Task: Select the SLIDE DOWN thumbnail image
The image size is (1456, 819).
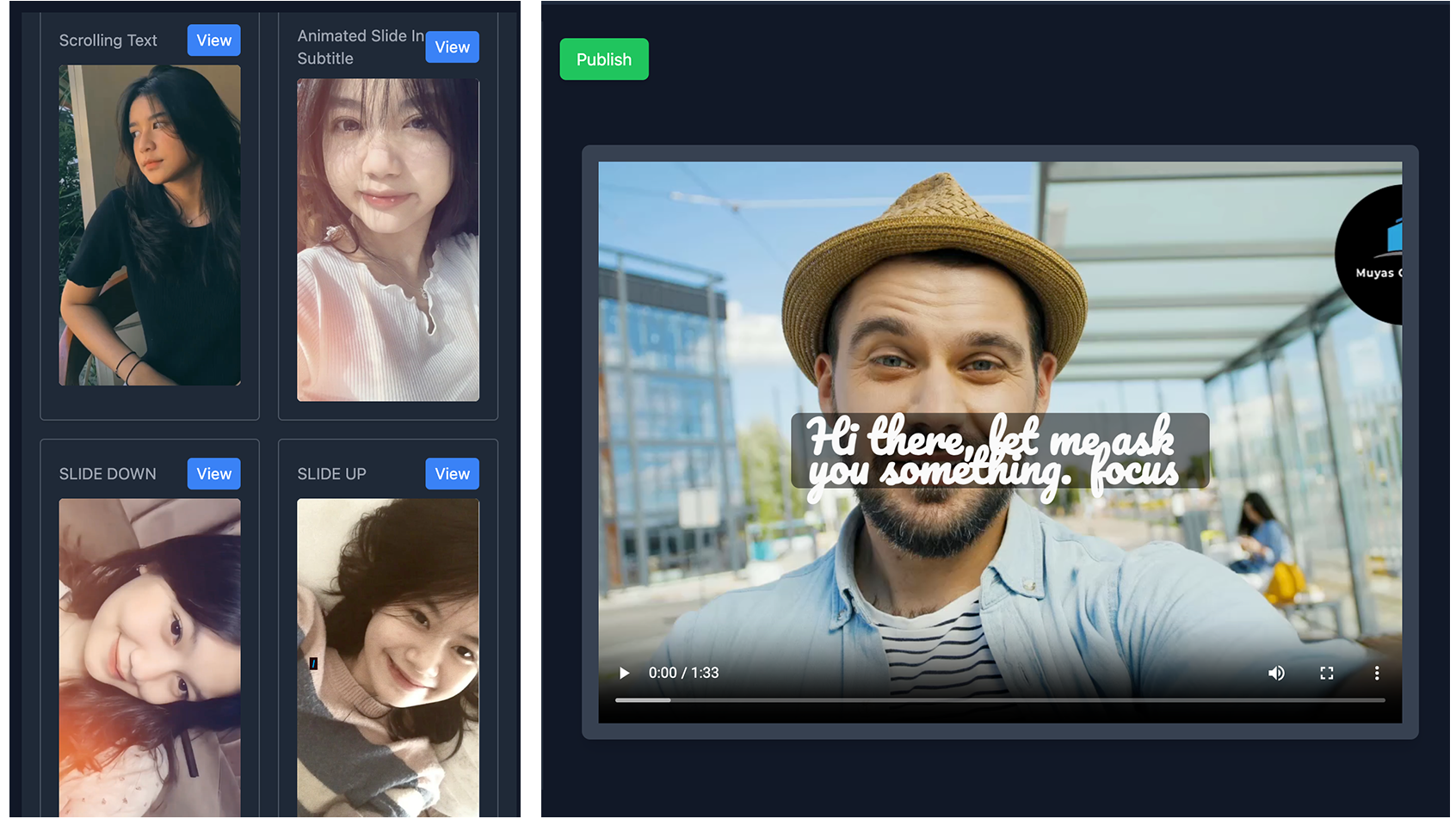Action: pyautogui.click(x=150, y=658)
